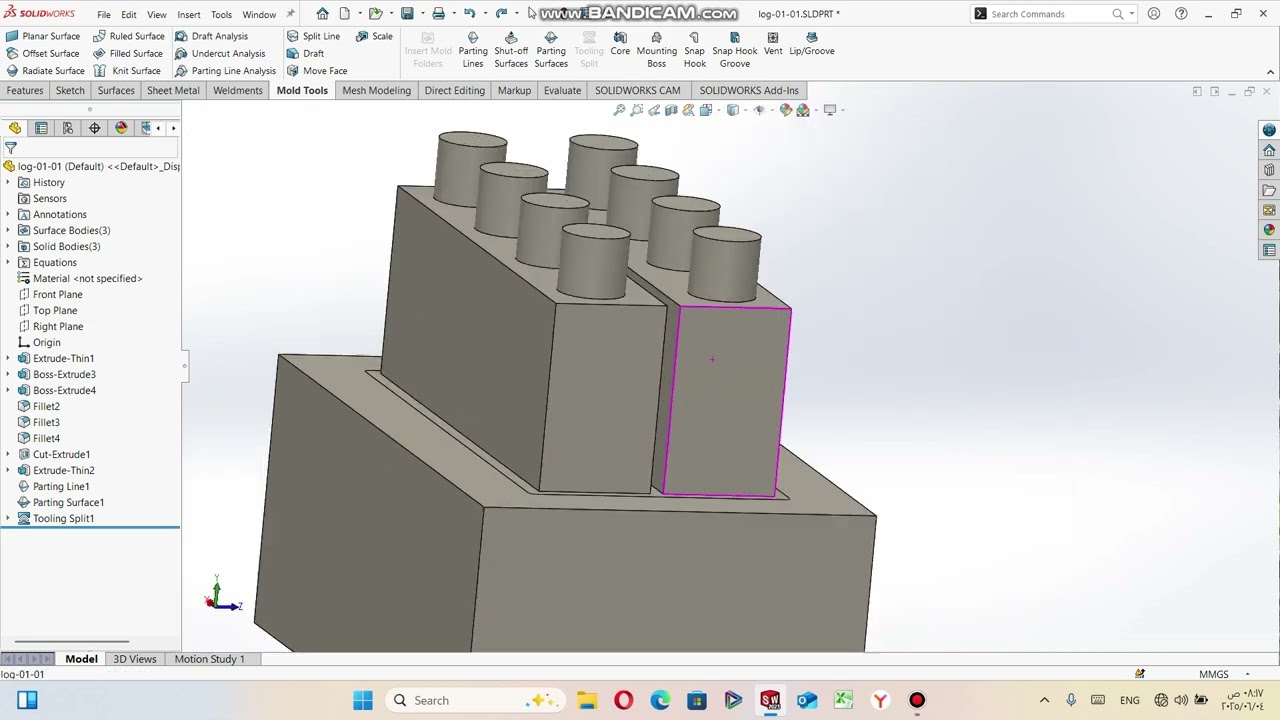This screenshot has width=1280, height=720.
Task: Open the Tools menu
Action: pos(221,15)
